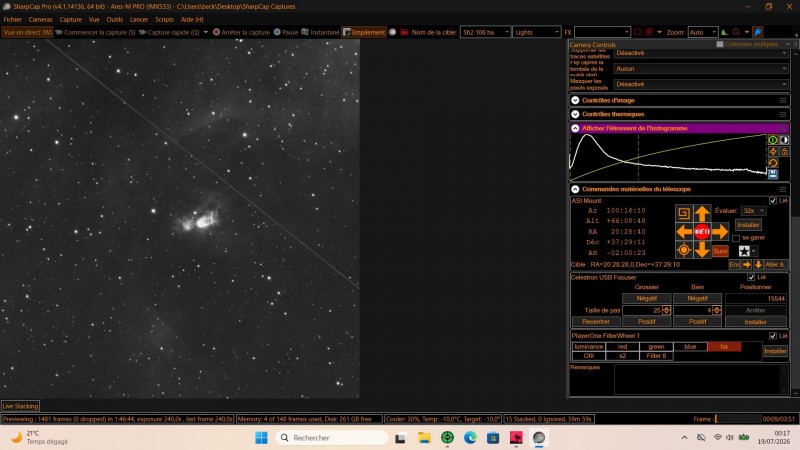Screen dimensions: 800x450
Task: Click the Instantané snapshot button
Action: (x=320, y=32)
